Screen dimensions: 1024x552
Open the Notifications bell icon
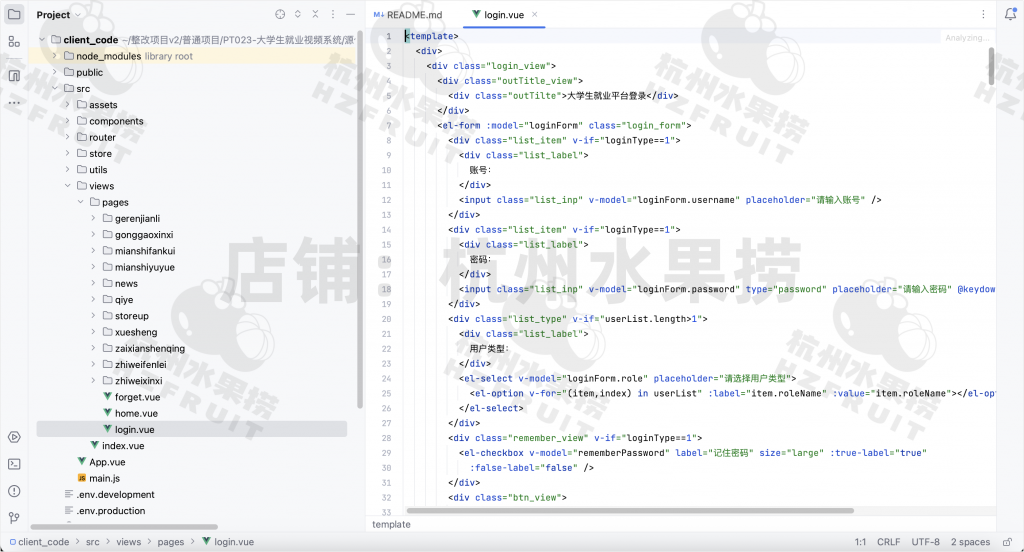pyautogui.click(x=1010, y=14)
